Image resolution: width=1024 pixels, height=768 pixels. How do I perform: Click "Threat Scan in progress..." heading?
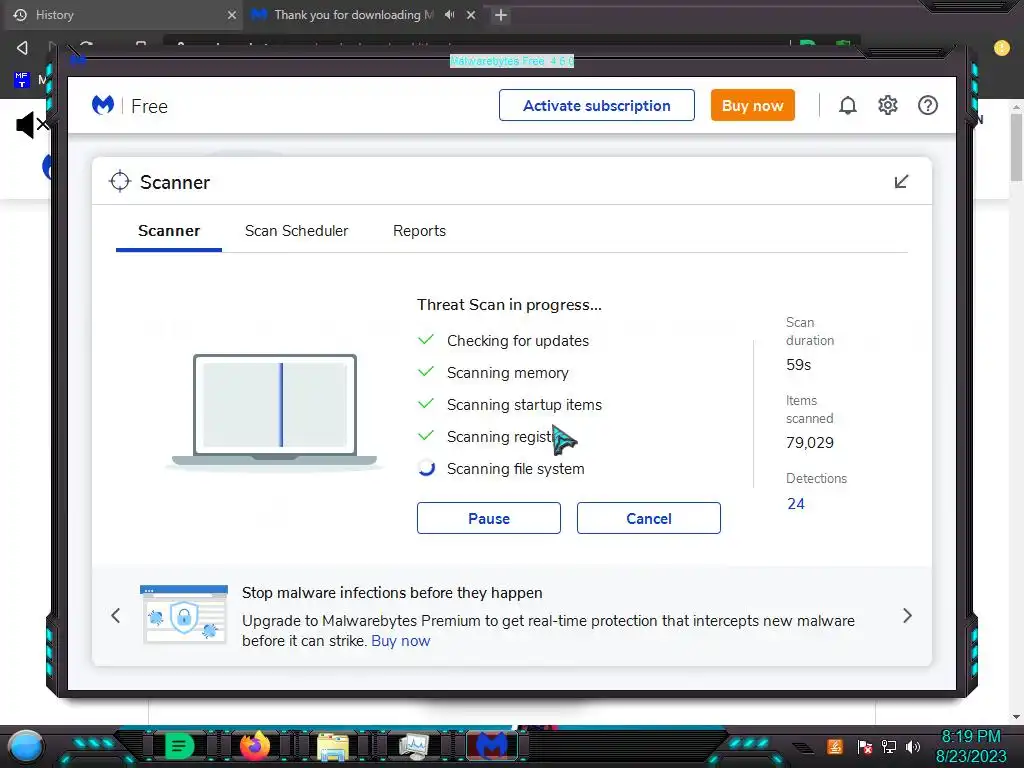509,305
